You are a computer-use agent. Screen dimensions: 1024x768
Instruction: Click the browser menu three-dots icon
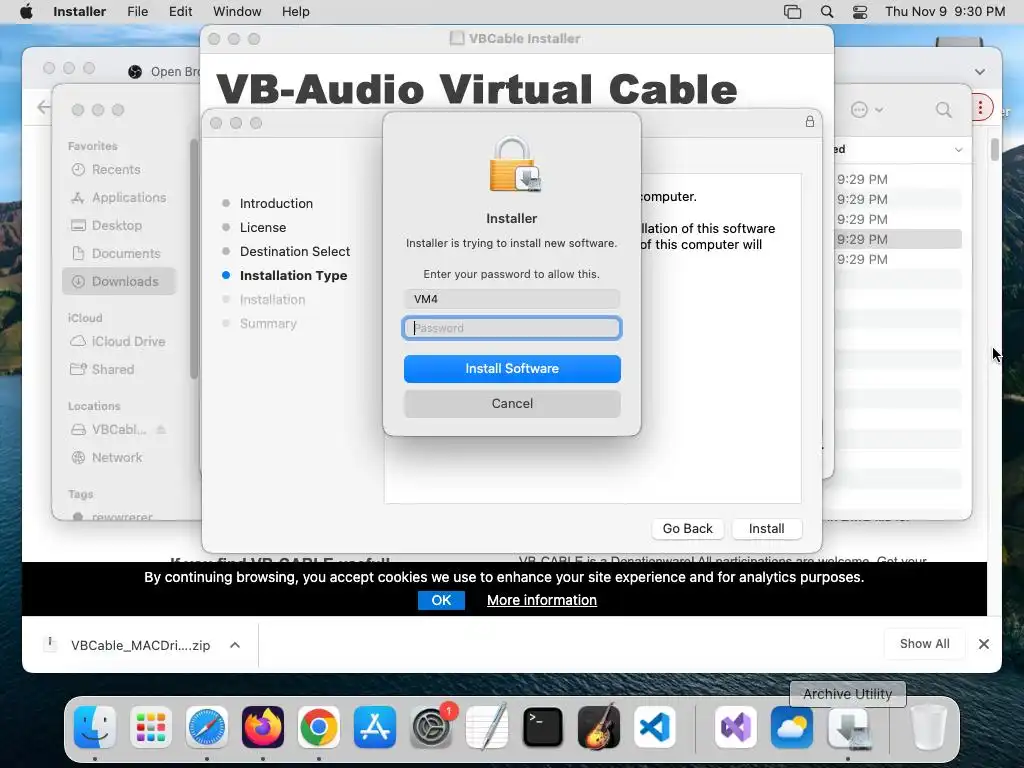coord(980,108)
